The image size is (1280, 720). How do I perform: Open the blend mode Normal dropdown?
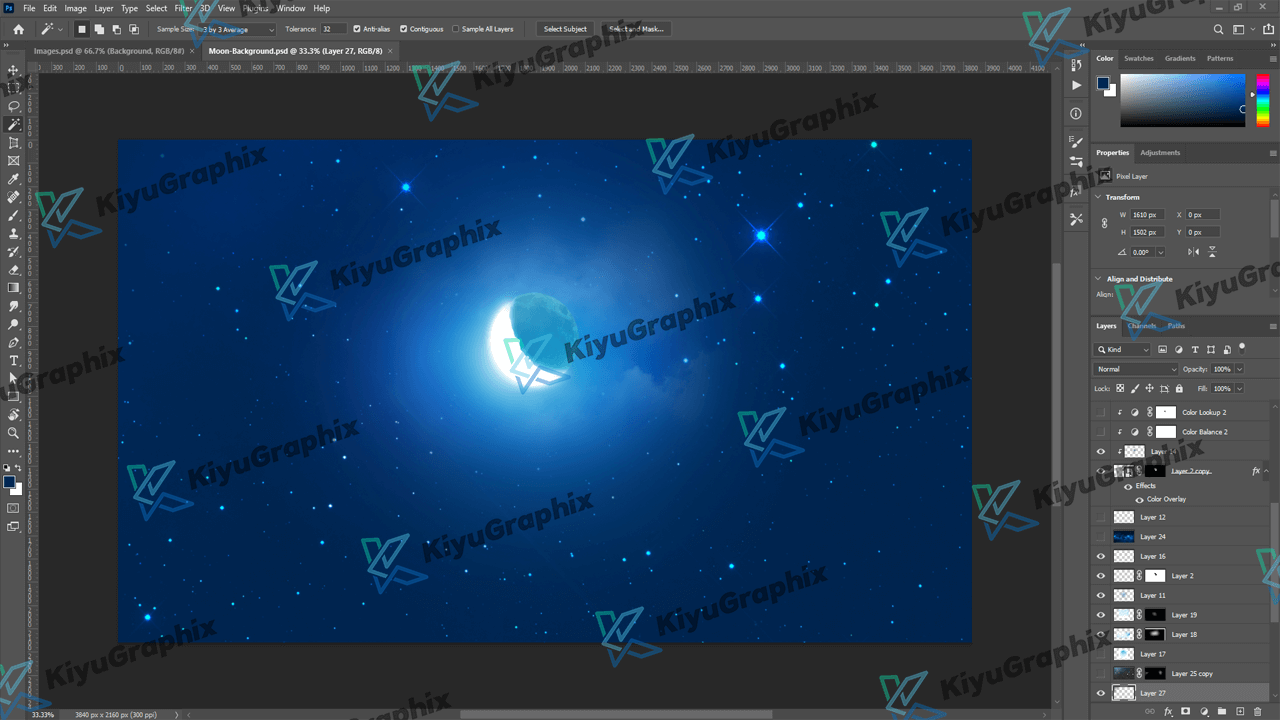[x=1136, y=369]
